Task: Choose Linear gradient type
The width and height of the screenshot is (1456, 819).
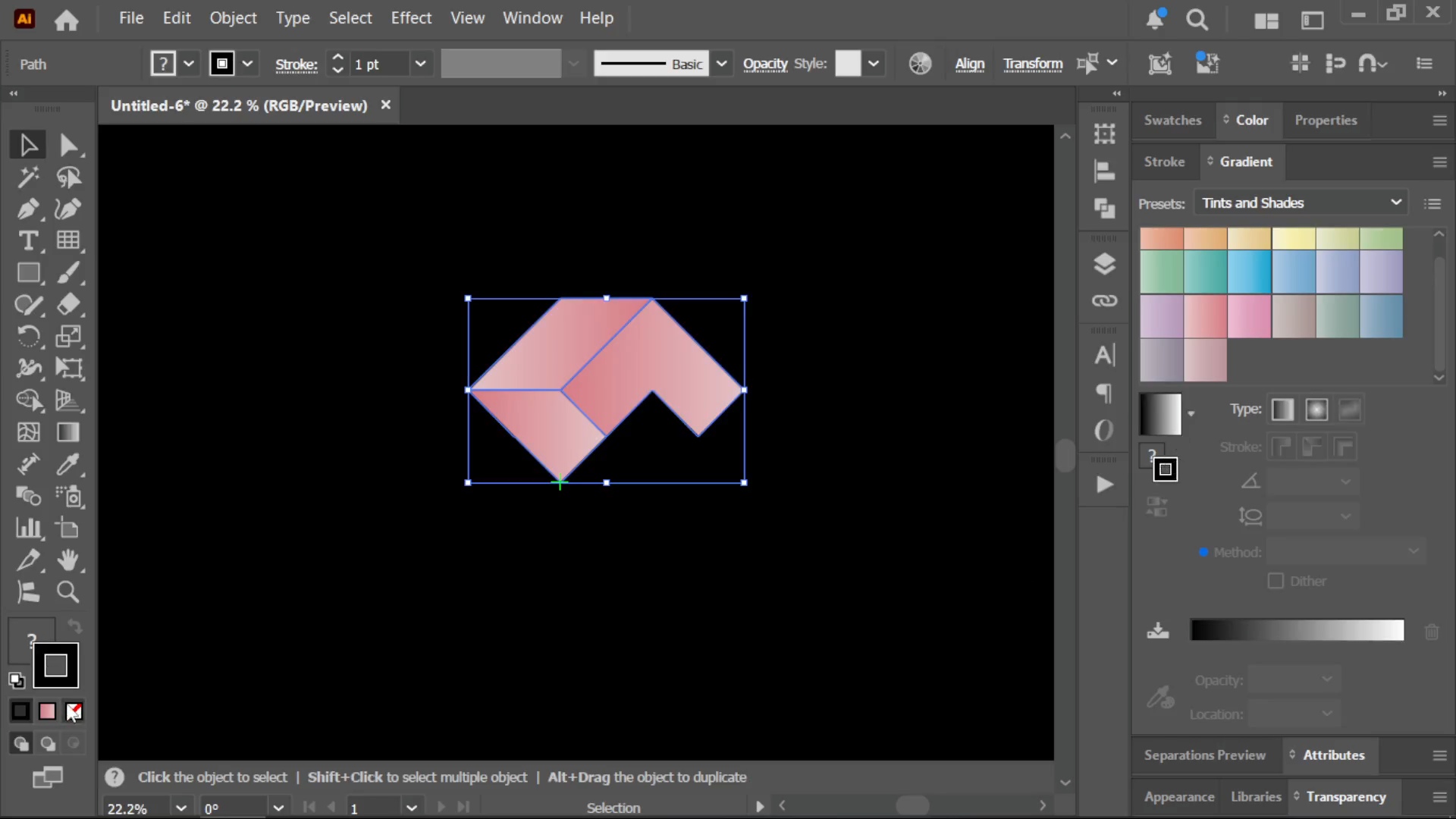Action: click(x=1282, y=409)
